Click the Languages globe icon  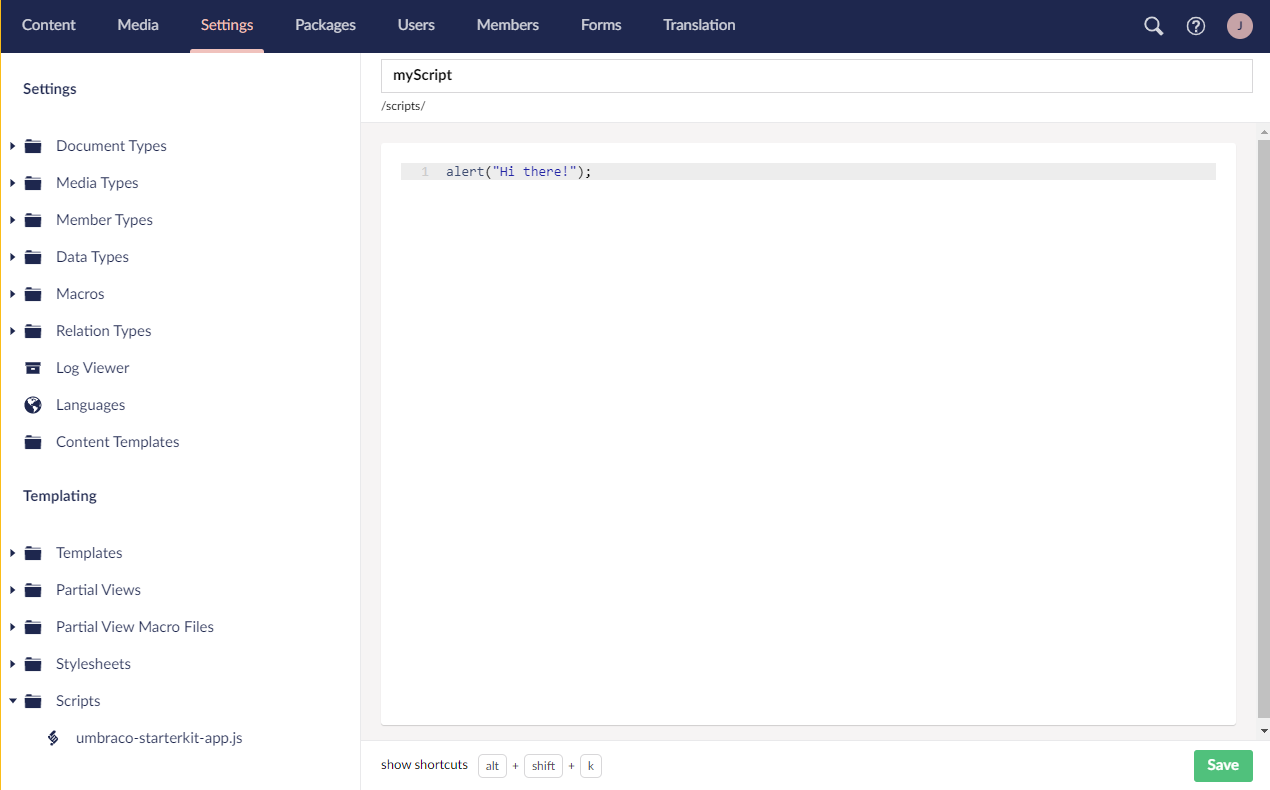[x=33, y=405]
